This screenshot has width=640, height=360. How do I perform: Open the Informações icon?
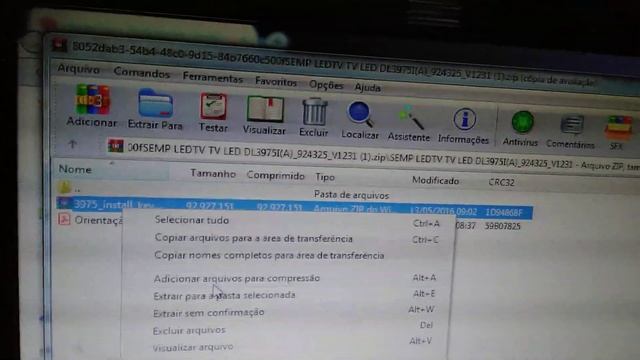(x=464, y=120)
